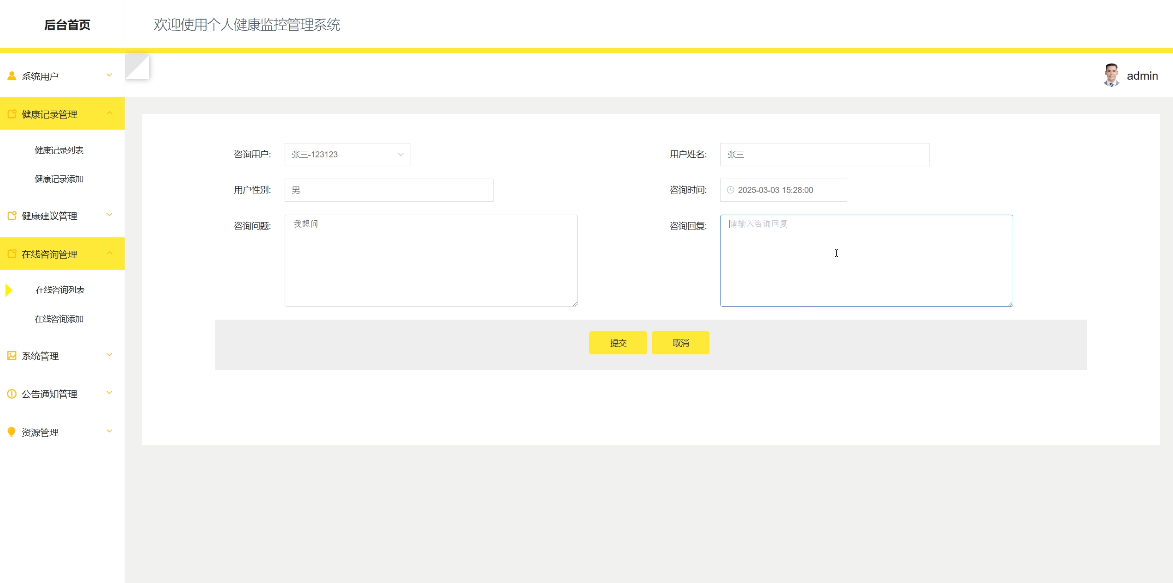1173x583 pixels.
Task: Click the 健康建议管理 sidebar icon
Action: [x=11, y=215]
